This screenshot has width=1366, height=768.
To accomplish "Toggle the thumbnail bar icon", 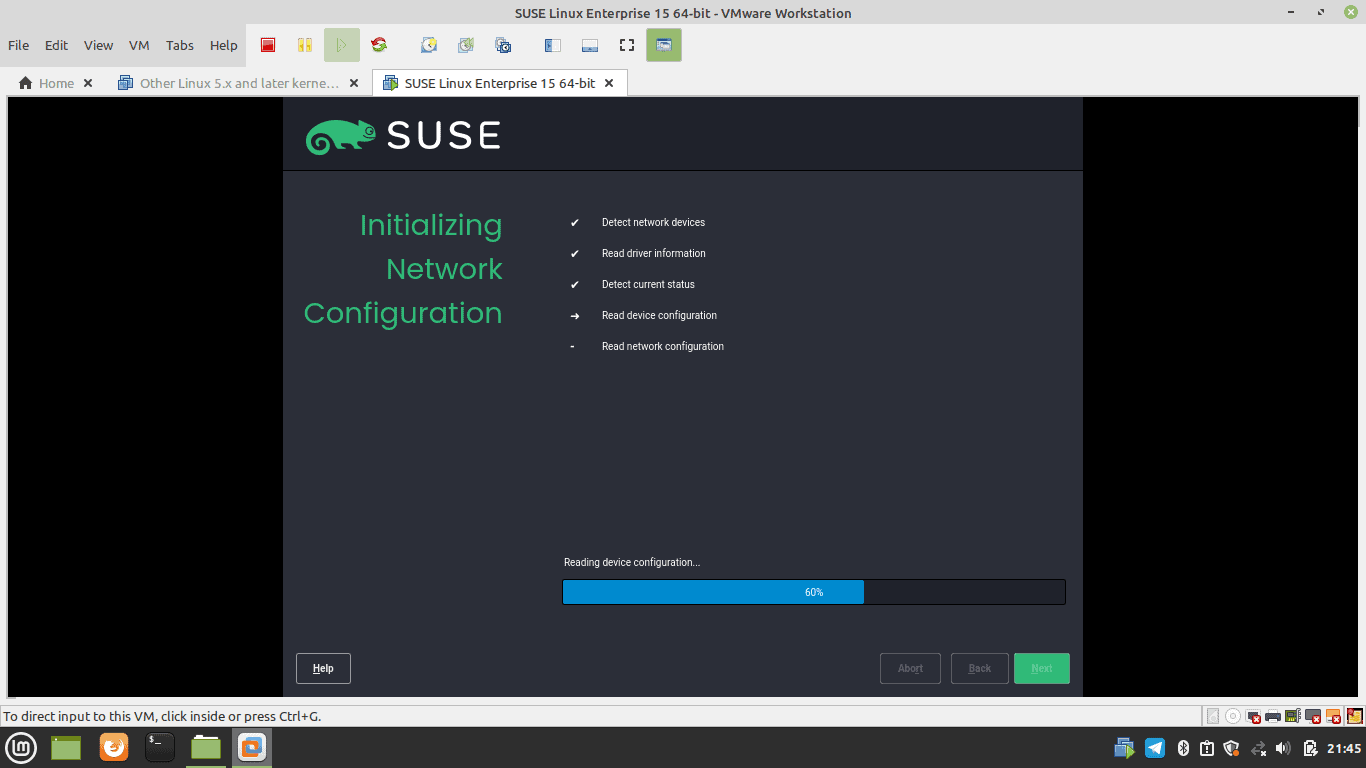I will tap(590, 45).
